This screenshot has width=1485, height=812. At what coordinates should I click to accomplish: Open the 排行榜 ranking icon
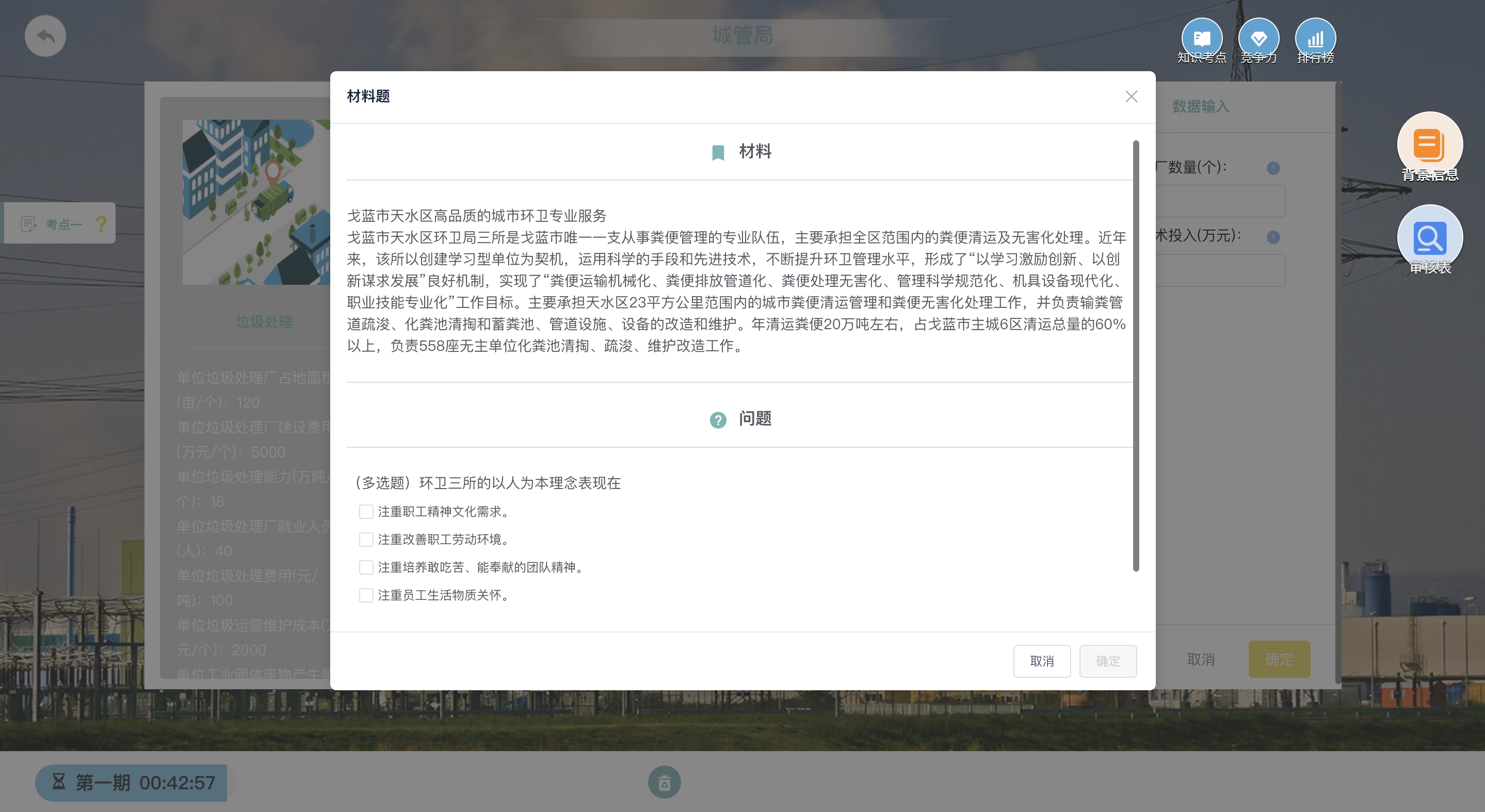(1315, 40)
